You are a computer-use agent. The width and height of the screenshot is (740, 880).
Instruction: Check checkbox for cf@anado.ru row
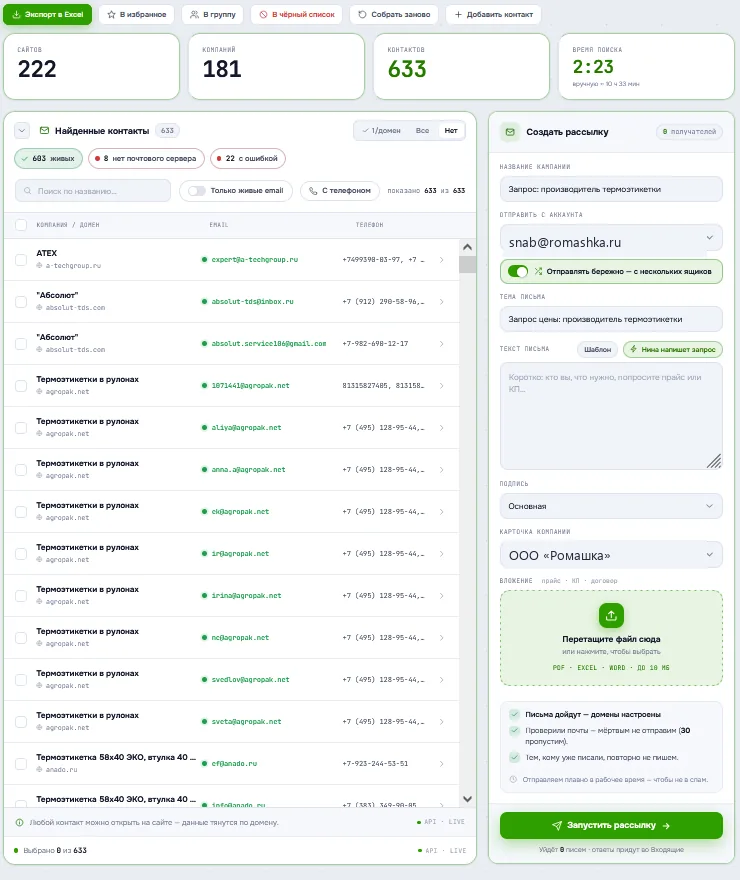point(21,763)
